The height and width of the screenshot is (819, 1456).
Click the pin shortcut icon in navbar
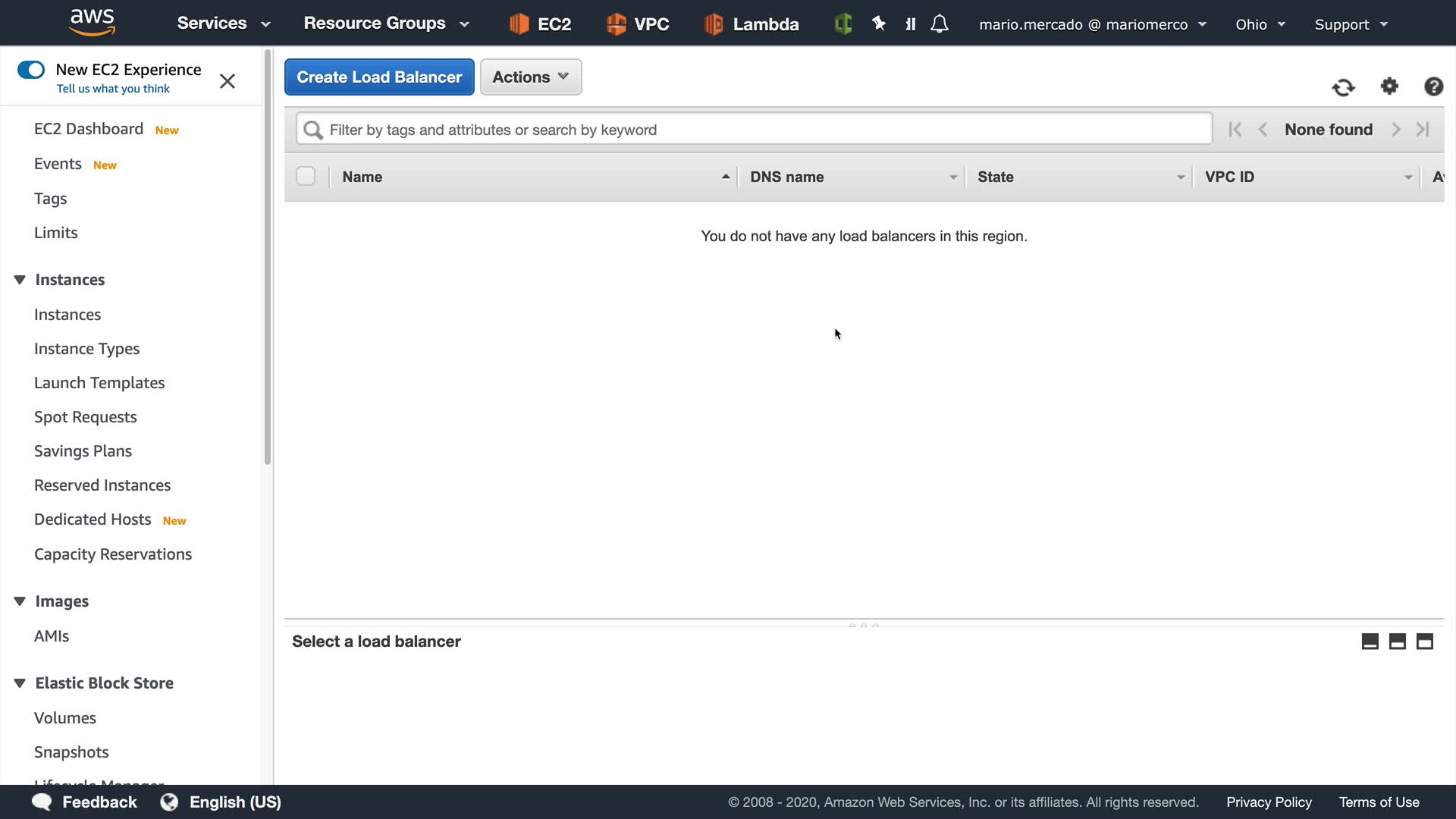tap(879, 24)
